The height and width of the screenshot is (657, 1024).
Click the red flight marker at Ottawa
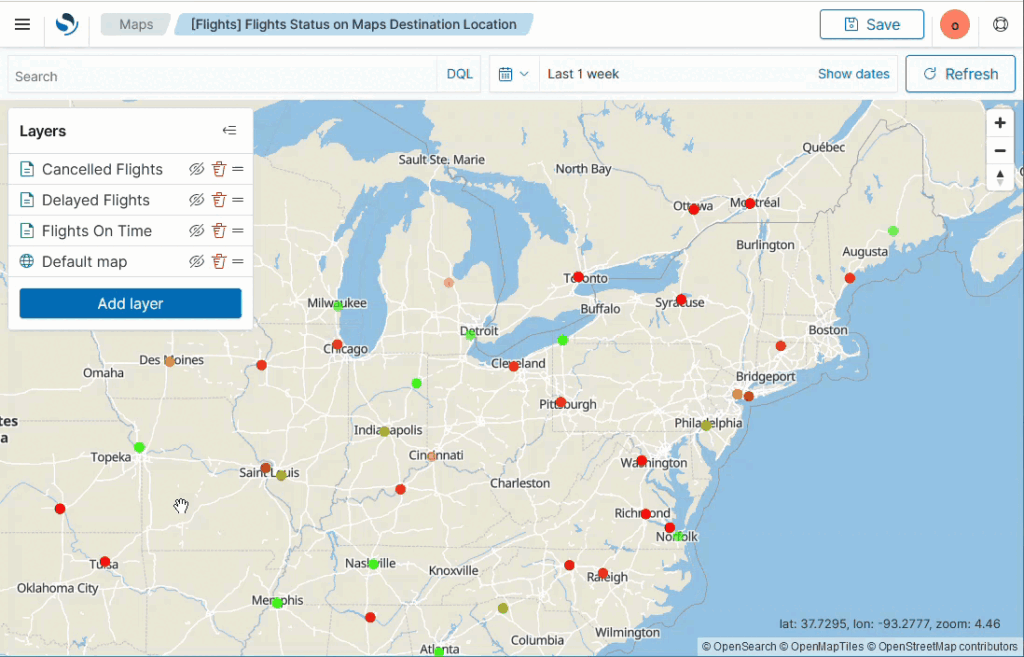[694, 209]
